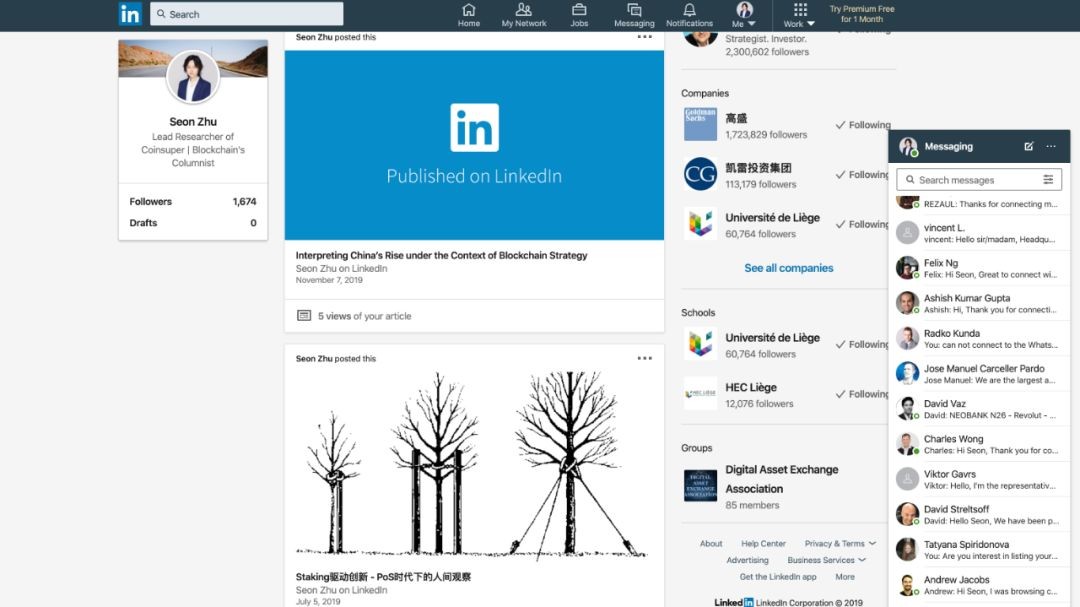
Task: Open the REZAUL conversation preview
Action: pyautogui.click(x=979, y=205)
